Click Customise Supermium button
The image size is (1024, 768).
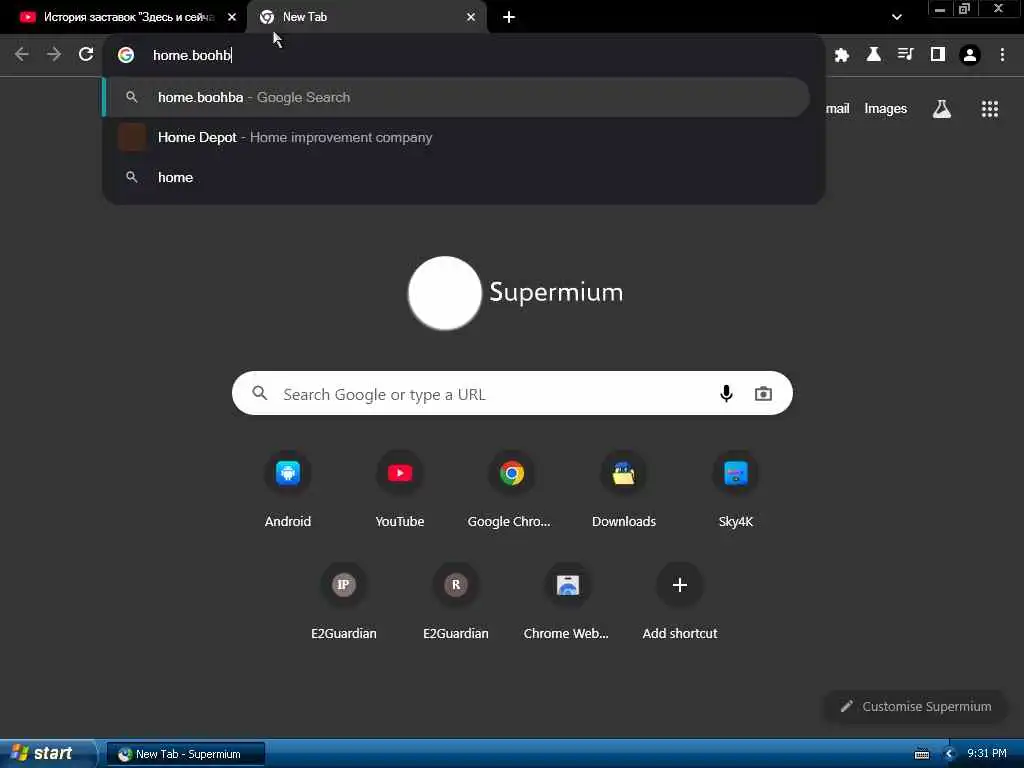916,706
